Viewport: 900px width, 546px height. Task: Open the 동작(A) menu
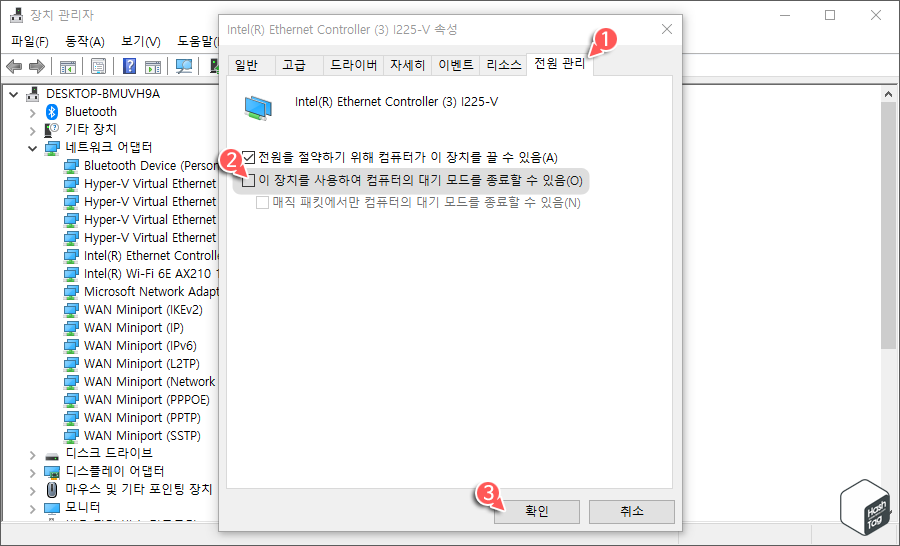click(x=85, y=41)
